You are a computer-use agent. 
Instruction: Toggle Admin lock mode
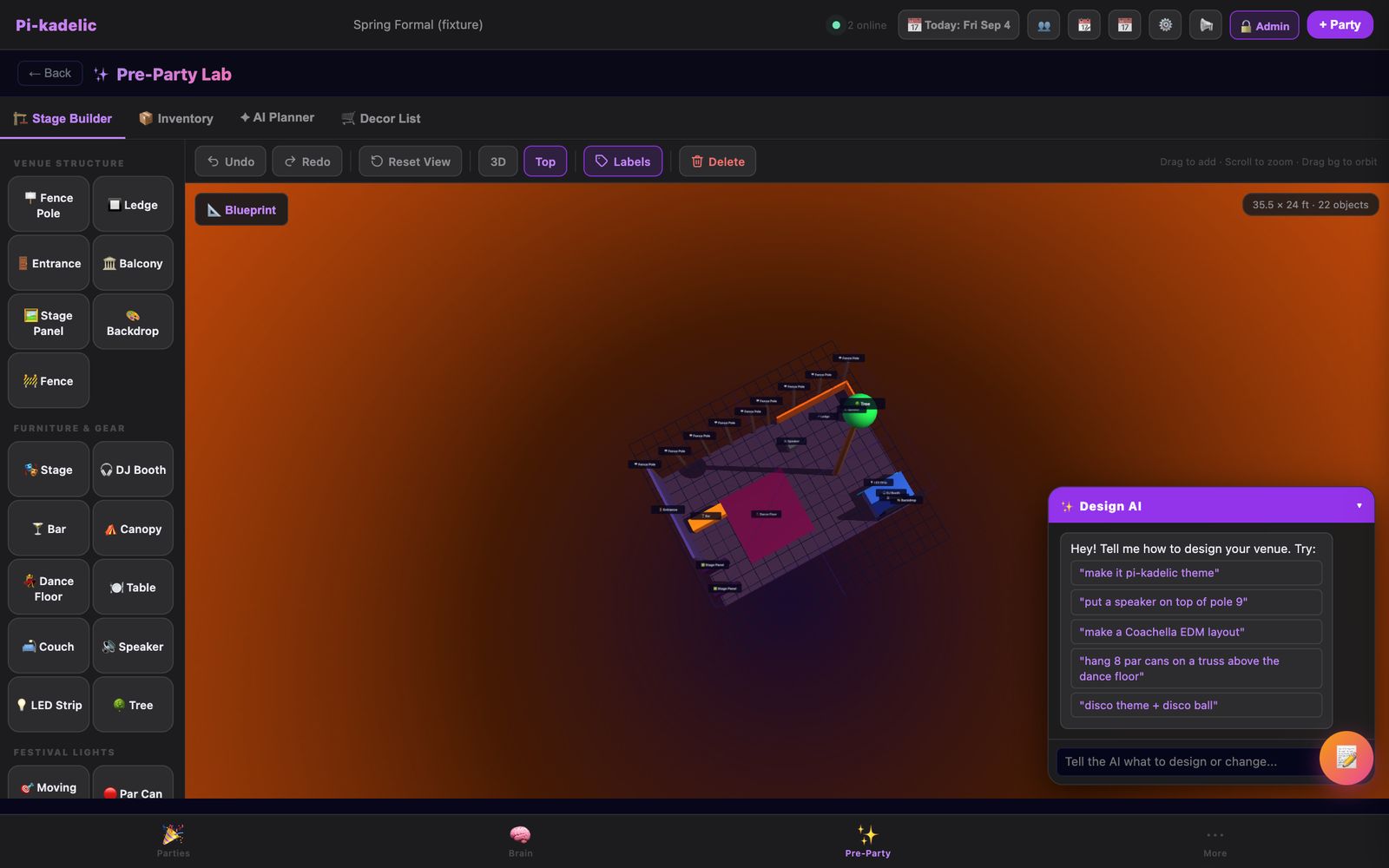click(1264, 25)
